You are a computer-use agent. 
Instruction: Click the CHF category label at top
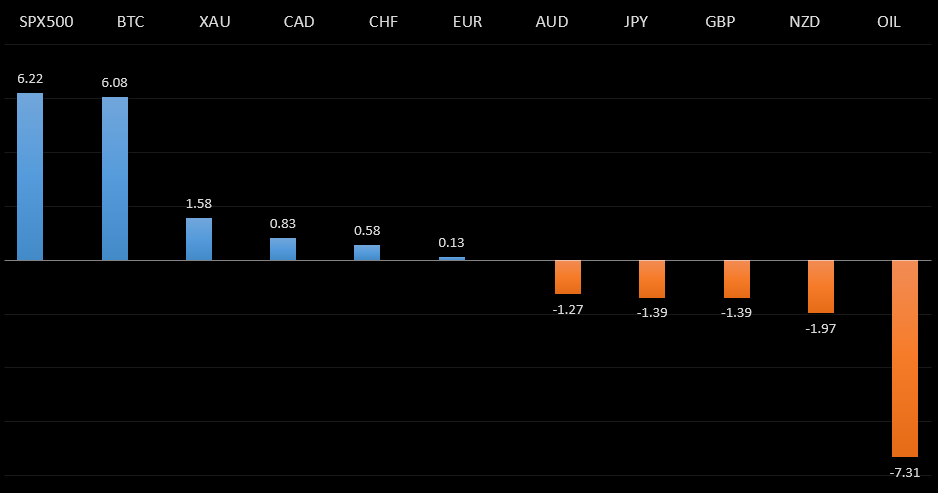click(x=383, y=21)
